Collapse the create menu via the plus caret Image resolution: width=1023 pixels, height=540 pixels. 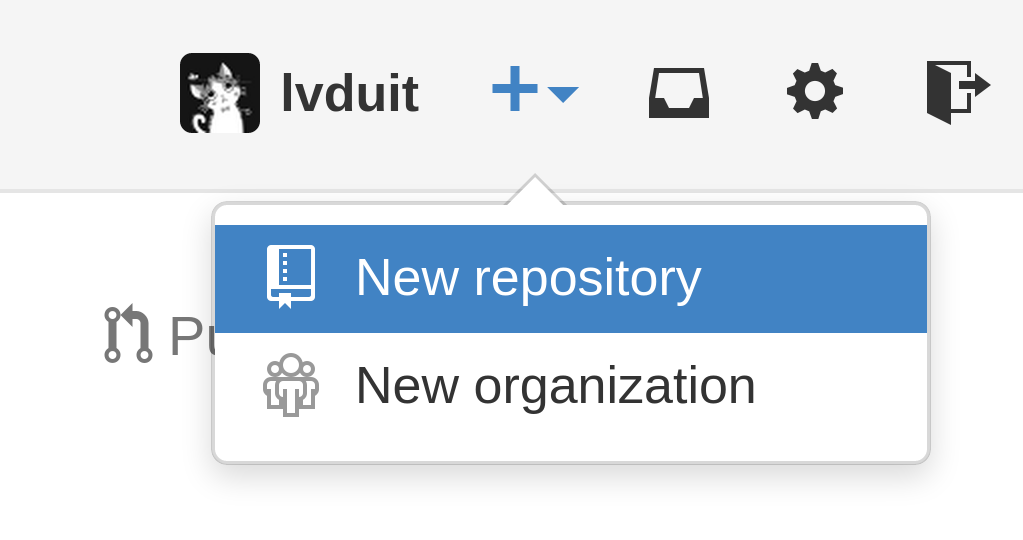tap(563, 95)
